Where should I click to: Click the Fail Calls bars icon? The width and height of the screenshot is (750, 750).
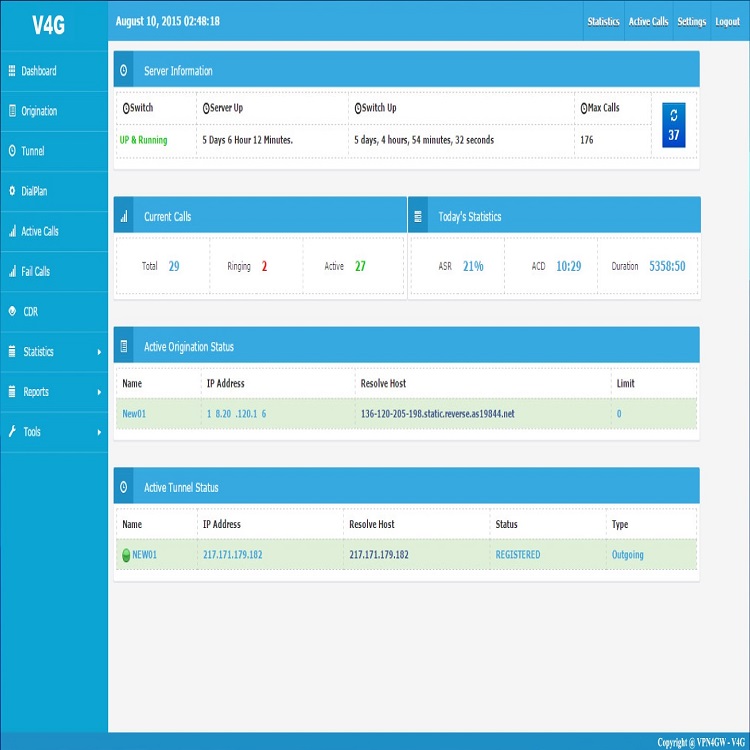[x=12, y=271]
